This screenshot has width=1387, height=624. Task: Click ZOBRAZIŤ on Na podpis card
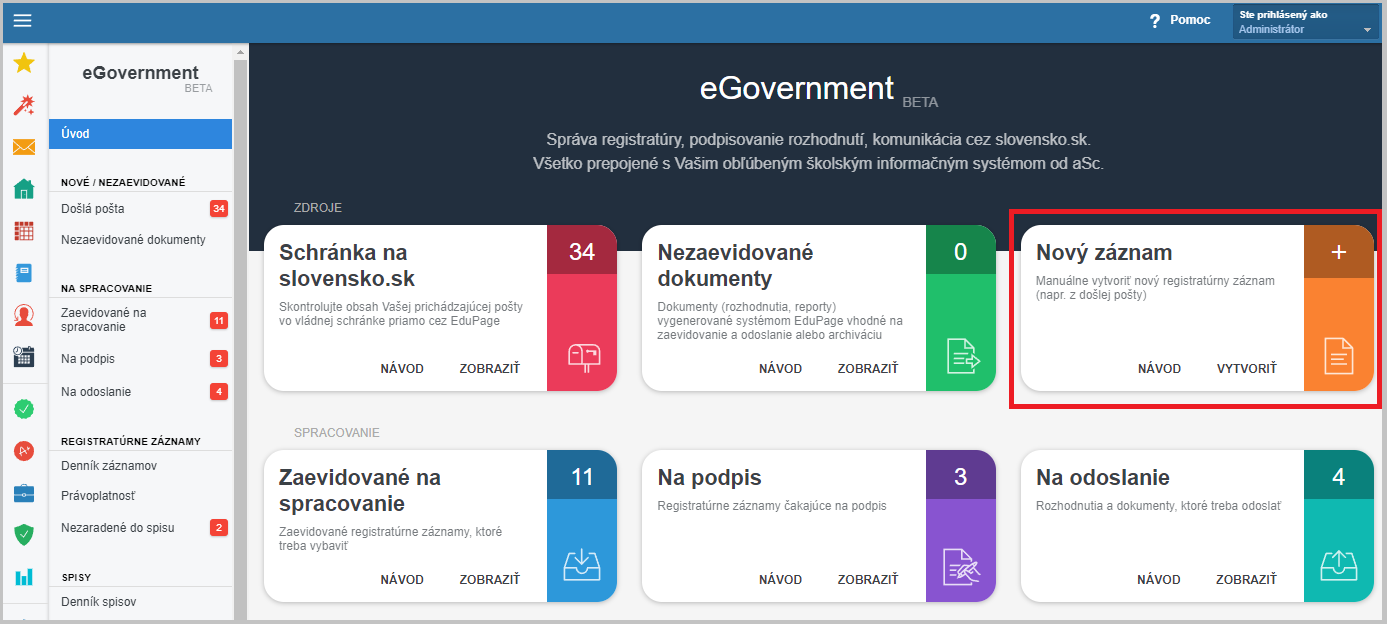point(868,580)
